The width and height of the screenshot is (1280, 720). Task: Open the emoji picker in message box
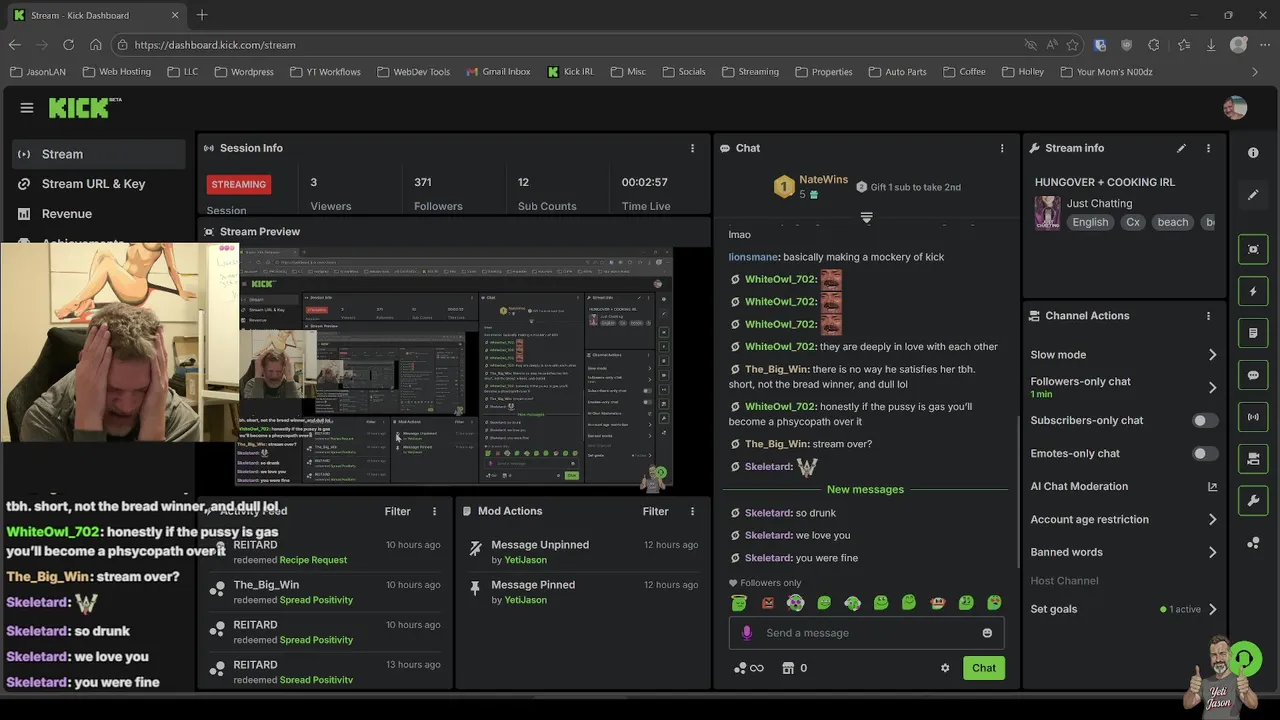point(987,633)
